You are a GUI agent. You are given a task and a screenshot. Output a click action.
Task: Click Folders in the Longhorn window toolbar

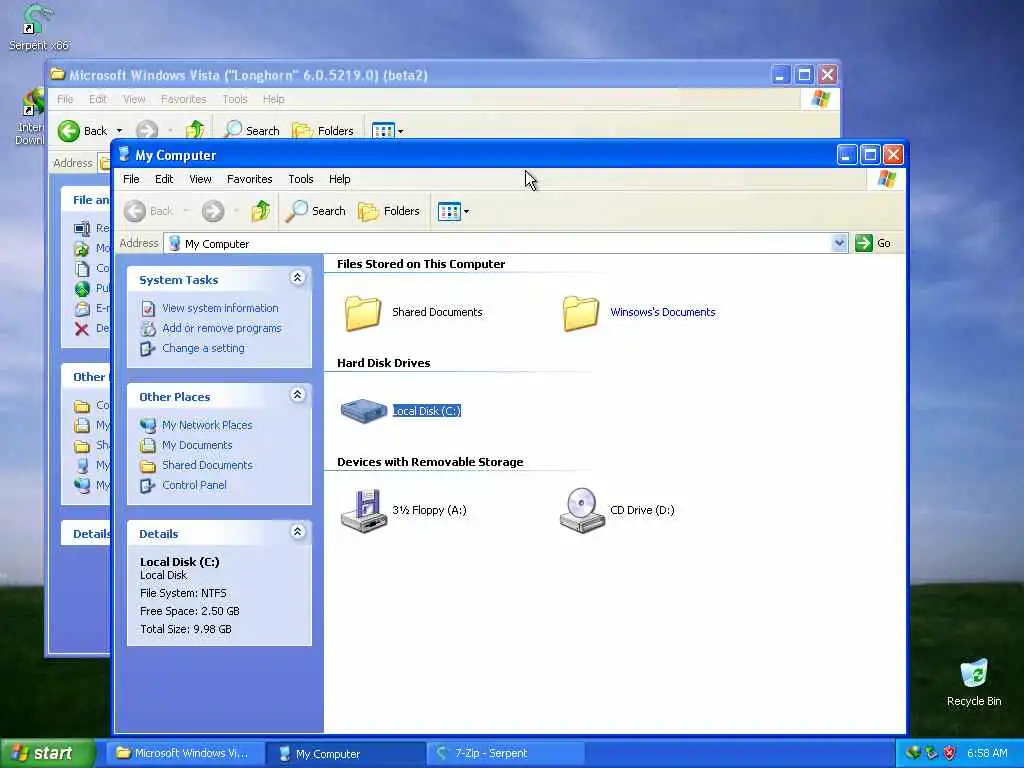[x=323, y=131]
